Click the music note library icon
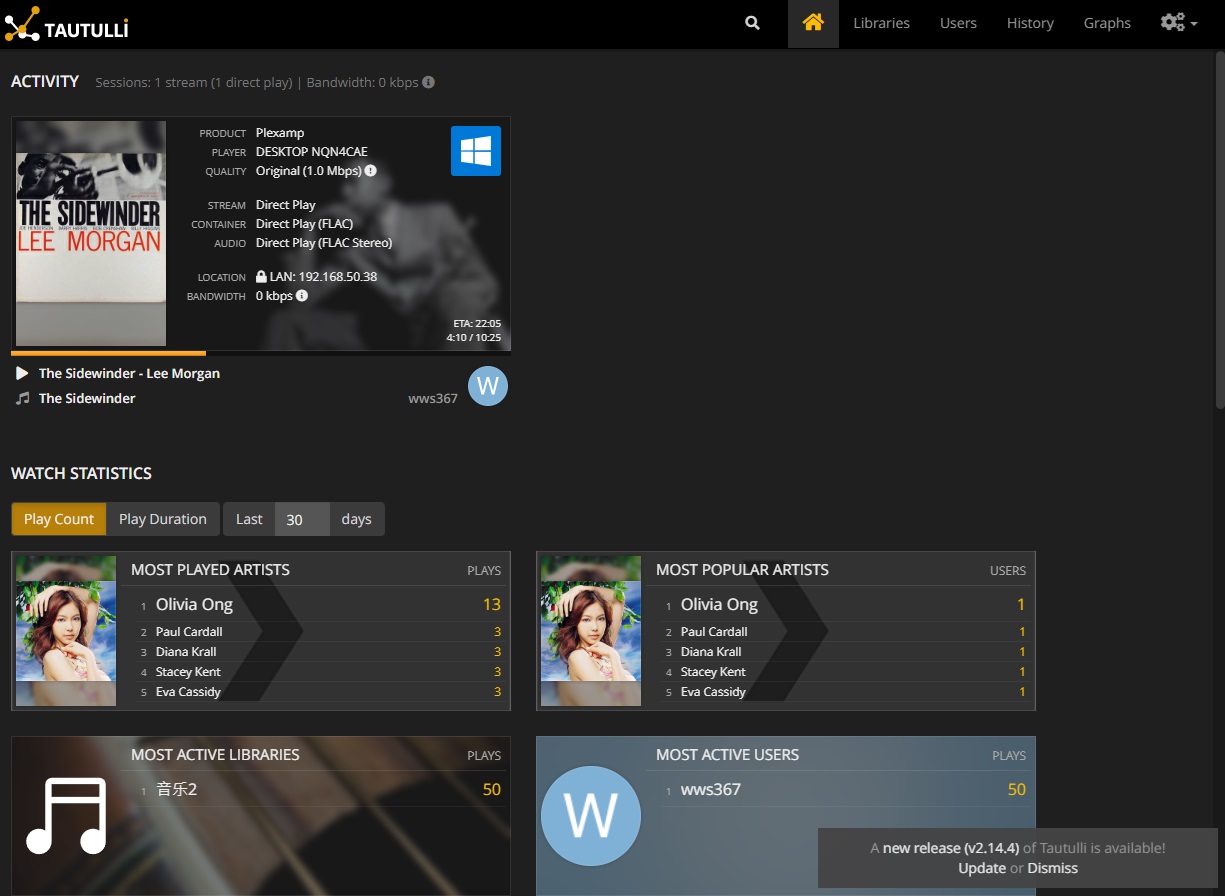Viewport: 1225px width, 896px height. (66, 816)
